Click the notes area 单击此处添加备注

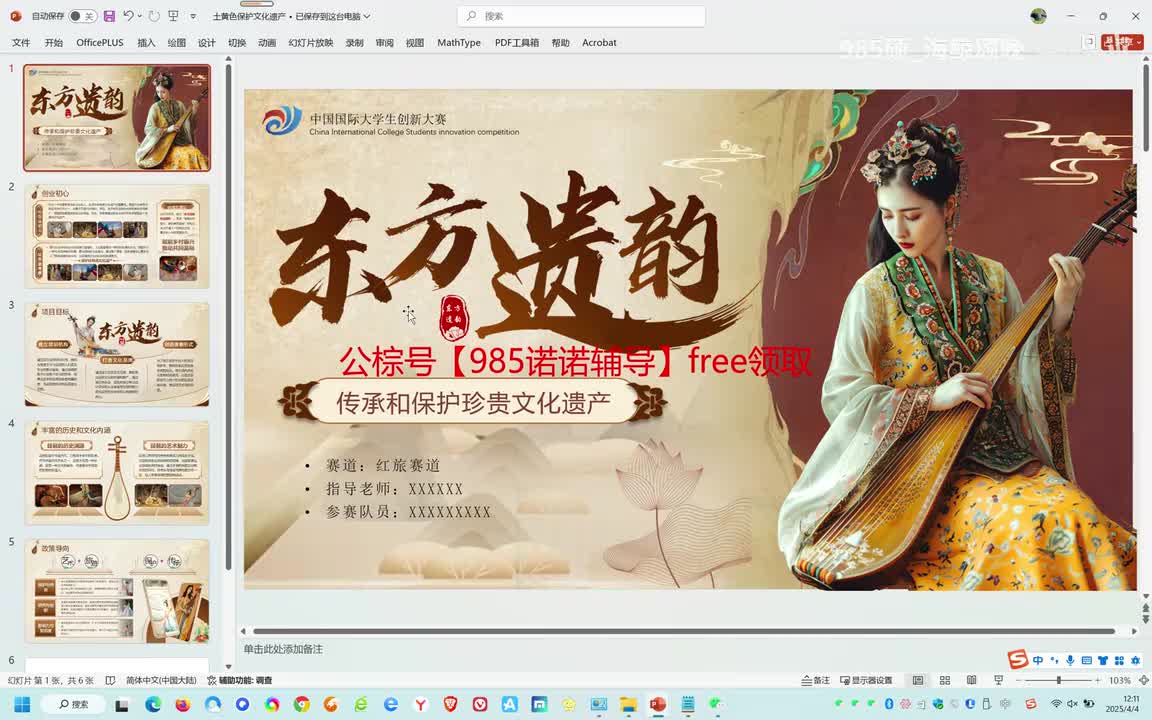click(x=284, y=649)
